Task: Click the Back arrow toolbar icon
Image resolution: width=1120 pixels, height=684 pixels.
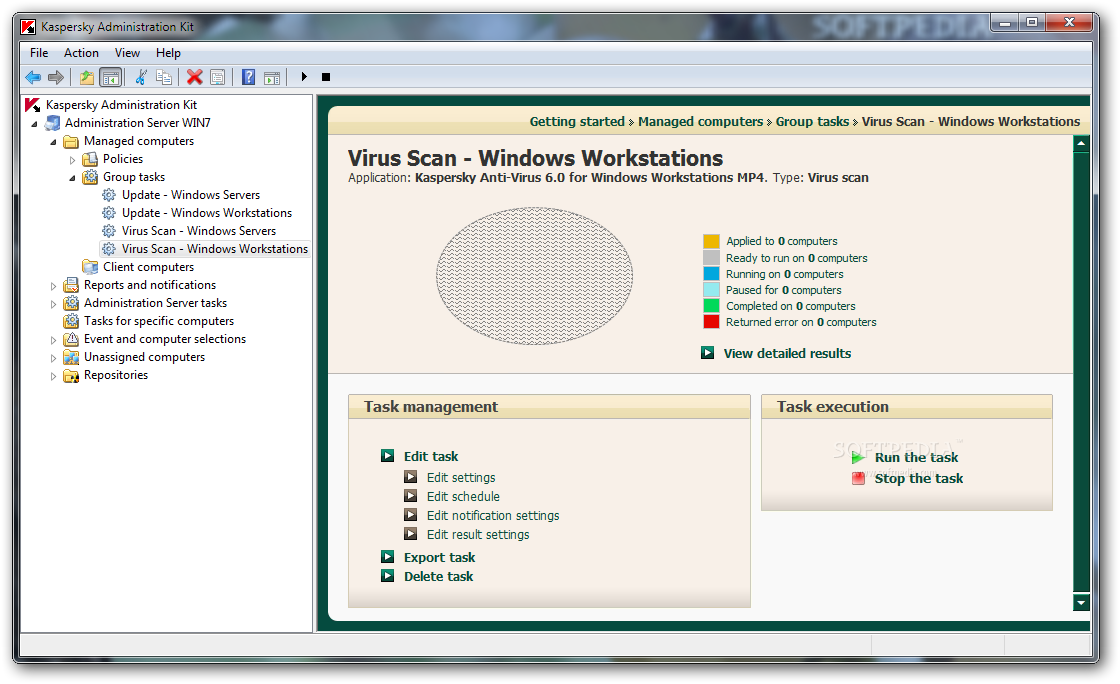Action: 33,77
